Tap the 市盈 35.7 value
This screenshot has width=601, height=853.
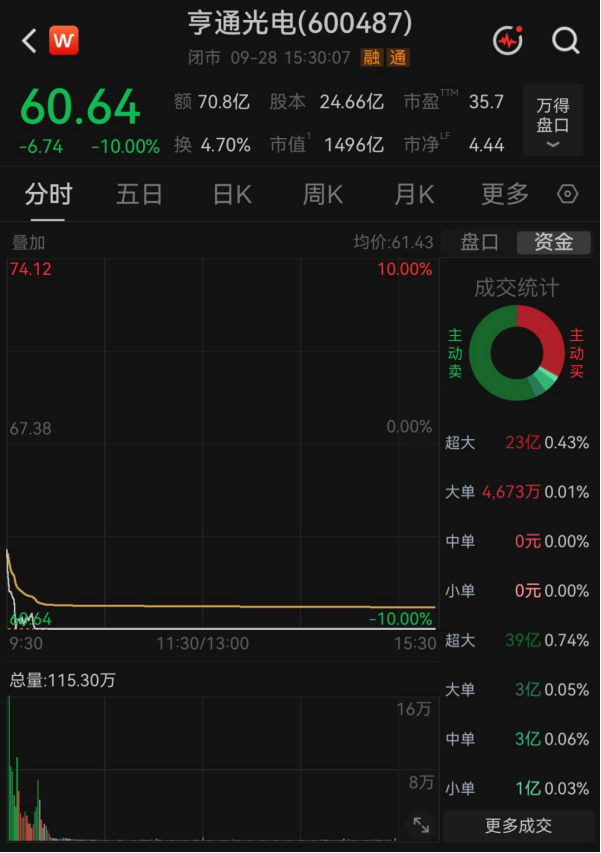click(454, 102)
